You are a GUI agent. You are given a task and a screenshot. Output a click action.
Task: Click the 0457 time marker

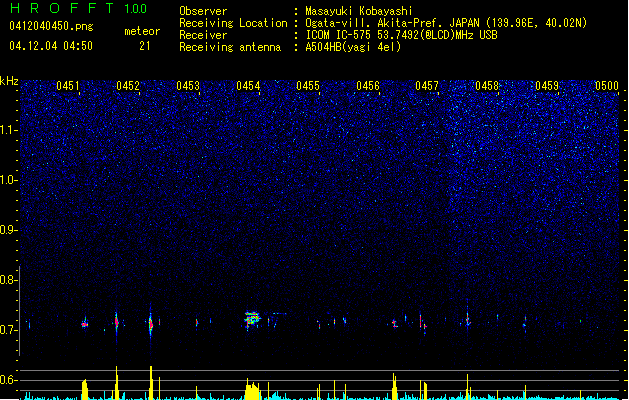pos(427,86)
